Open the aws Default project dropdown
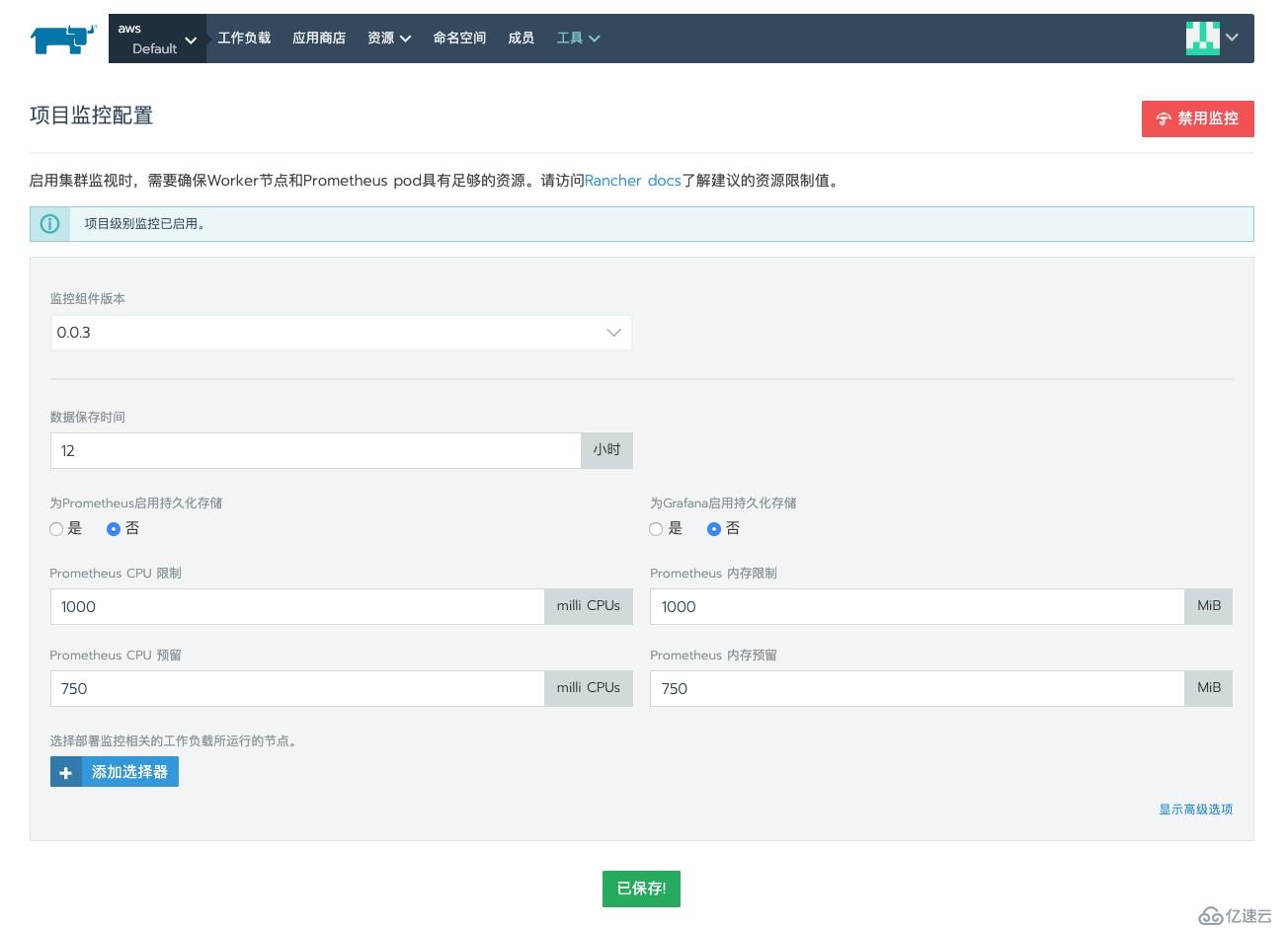The image size is (1288, 928). click(x=157, y=39)
